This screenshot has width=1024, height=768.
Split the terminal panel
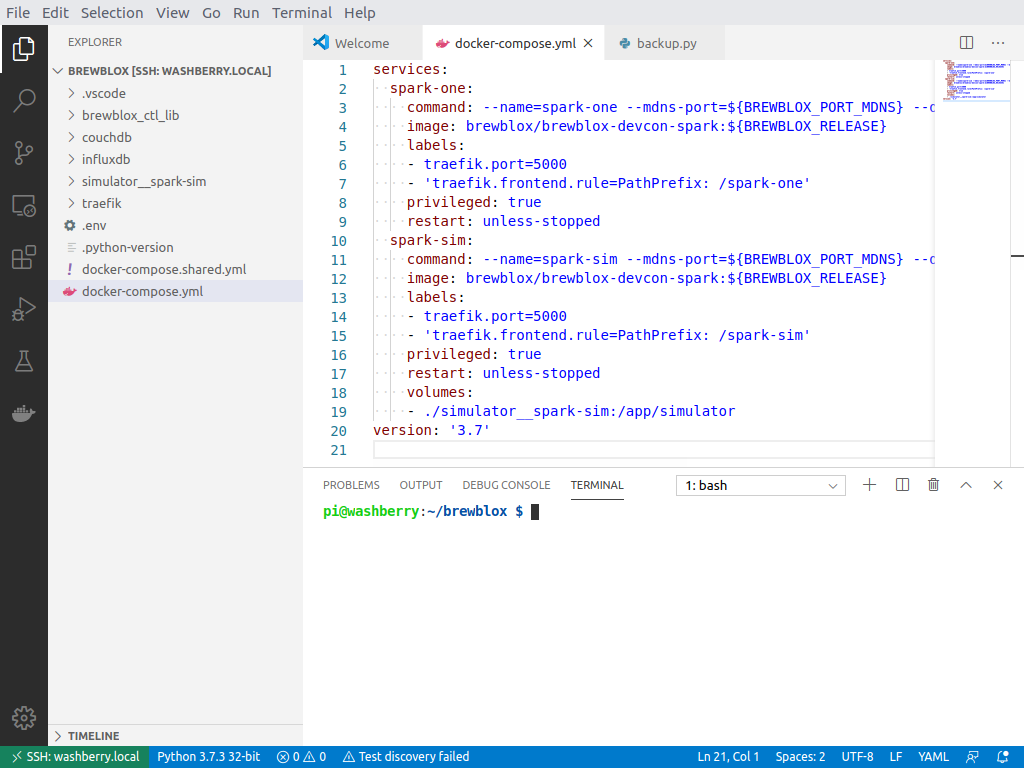pyautogui.click(x=903, y=485)
